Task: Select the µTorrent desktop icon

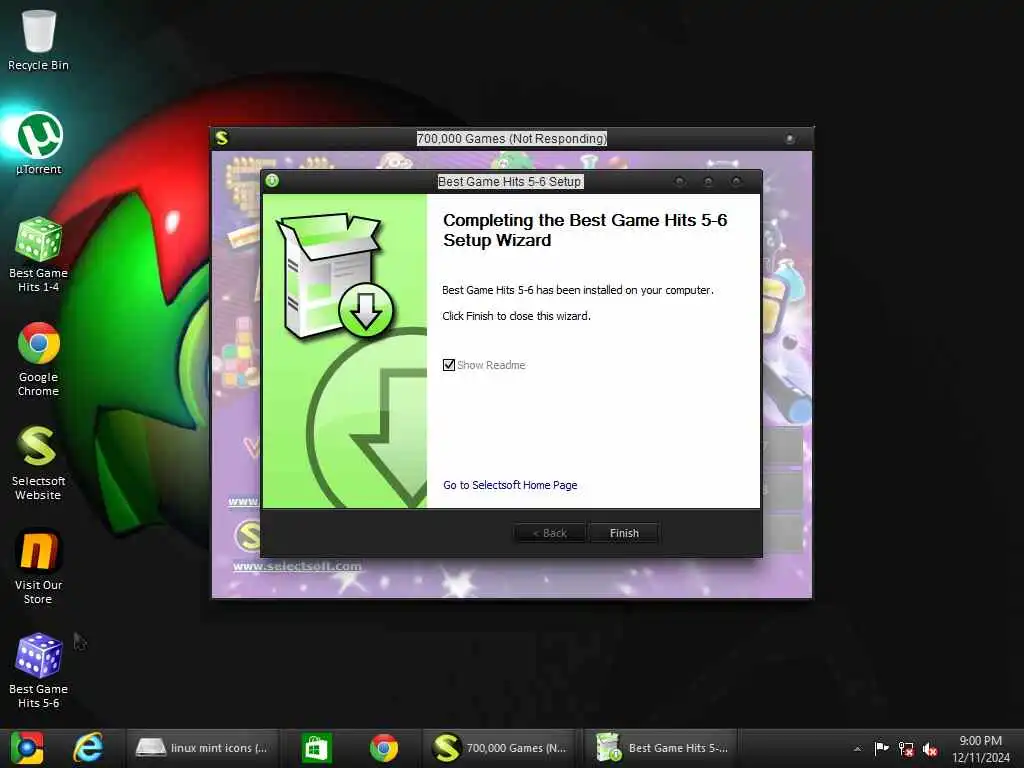Action: [x=39, y=144]
